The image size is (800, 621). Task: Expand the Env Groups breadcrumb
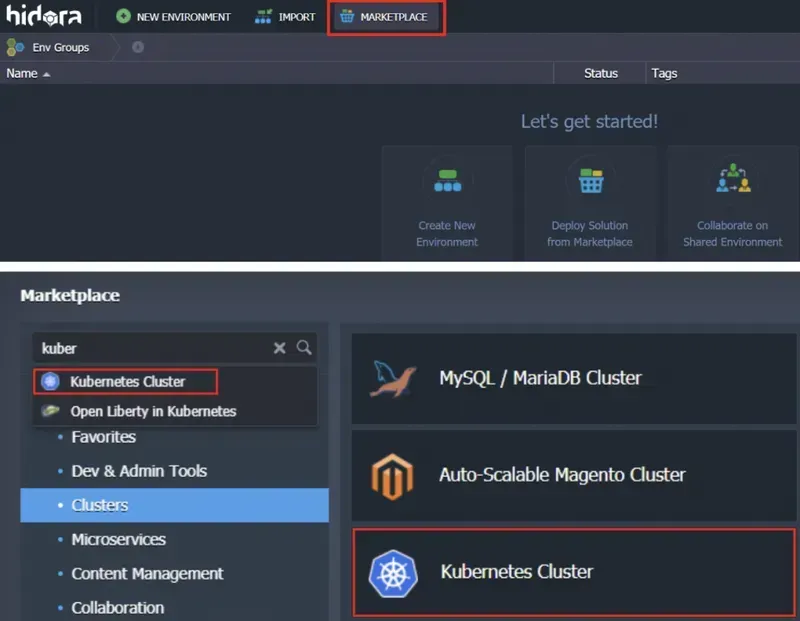point(61,47)
